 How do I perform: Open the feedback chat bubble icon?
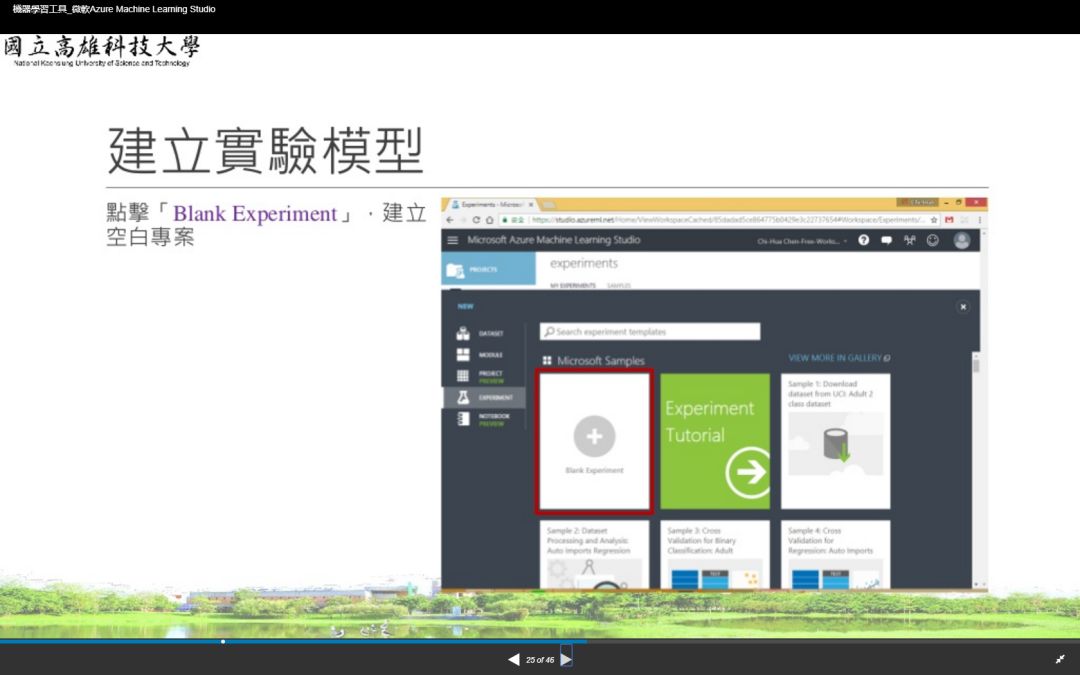click(x=886, y=240)
